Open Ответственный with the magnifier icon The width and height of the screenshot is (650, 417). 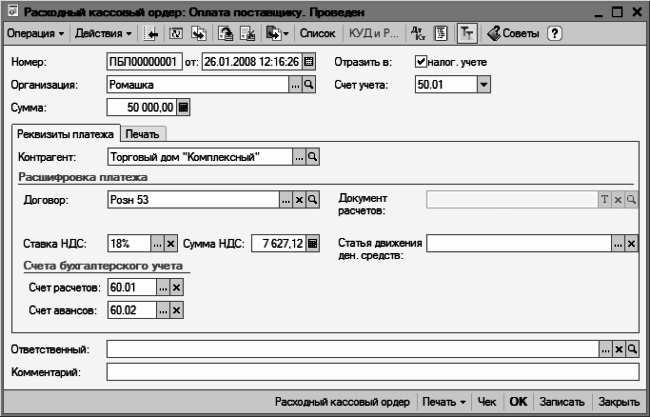pos(632,349)
